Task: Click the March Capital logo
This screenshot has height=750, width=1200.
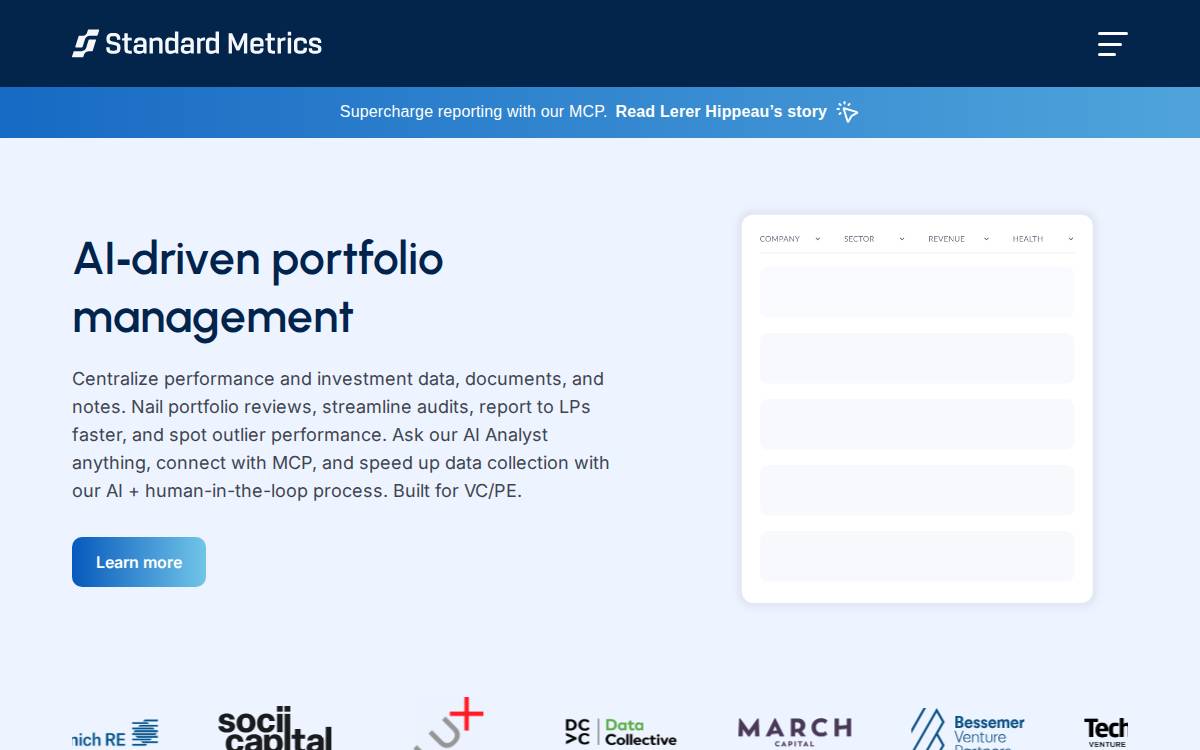Action: (x=795, y=731)
